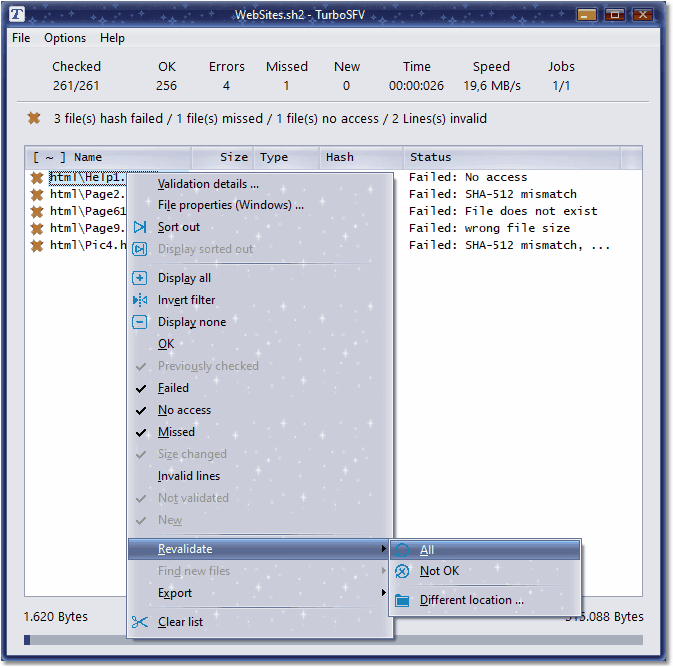This screenshot has width=673, height=668.
Task: Choose Clear list menu entry
Action: point(260,622)
